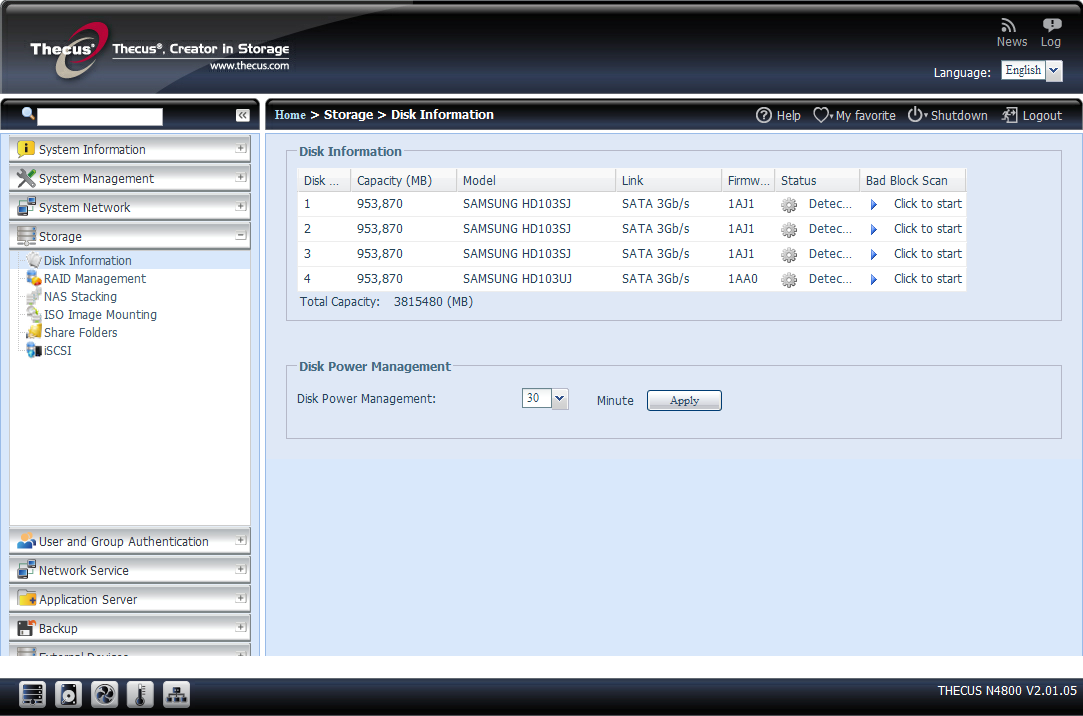
Task: Click the System Information yellow info icon
Action: (x=26, y=149)
